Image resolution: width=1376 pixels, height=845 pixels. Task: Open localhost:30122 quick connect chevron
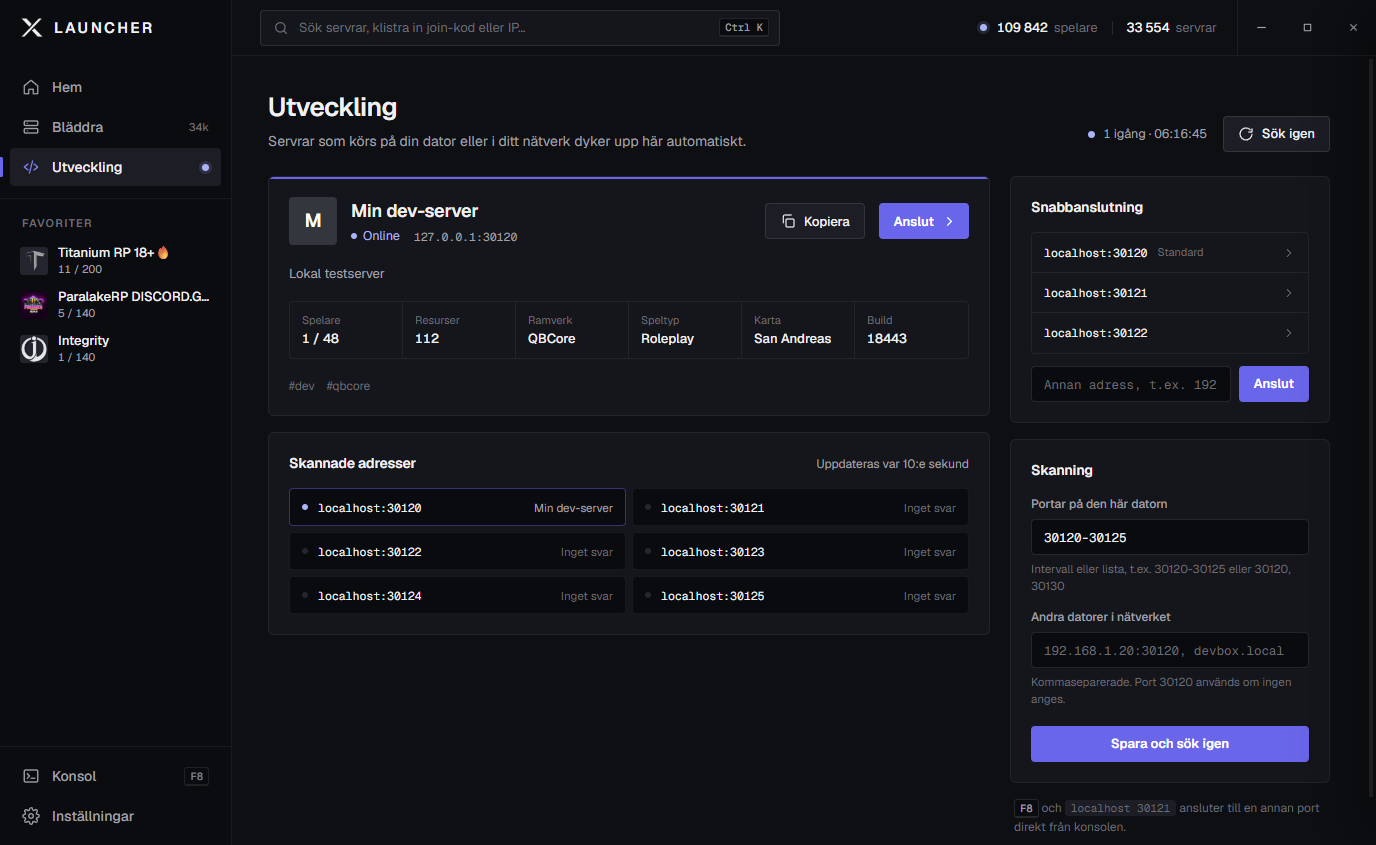coord(1289,333)
